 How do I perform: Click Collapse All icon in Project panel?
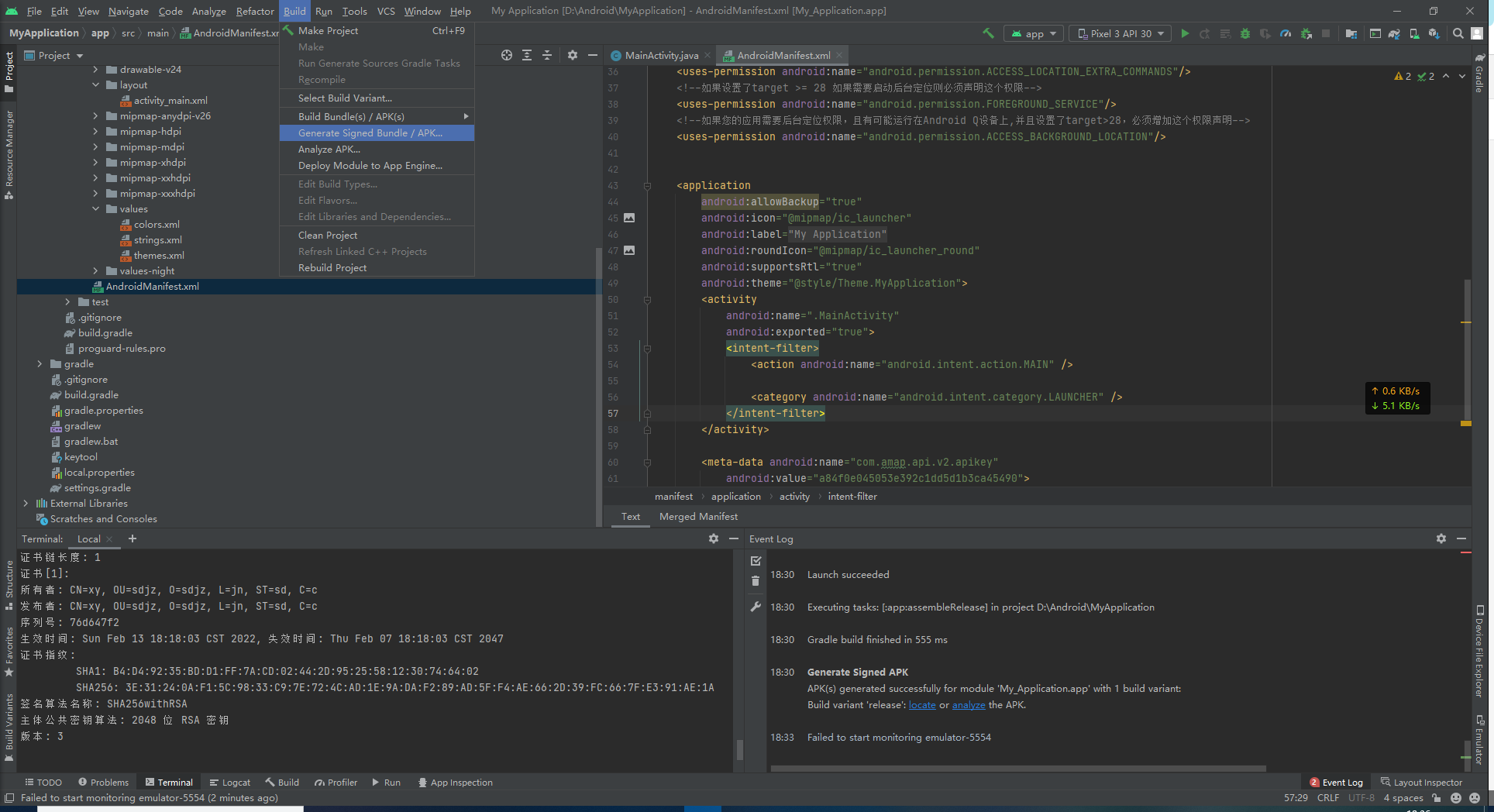[547, 55]
